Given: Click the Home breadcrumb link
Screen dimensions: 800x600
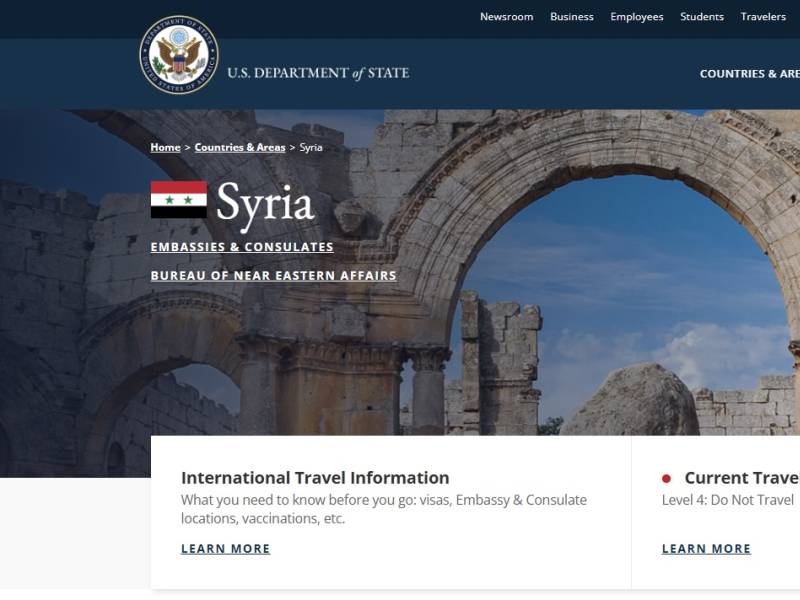Looking at the screenshot, I should 165,147.
